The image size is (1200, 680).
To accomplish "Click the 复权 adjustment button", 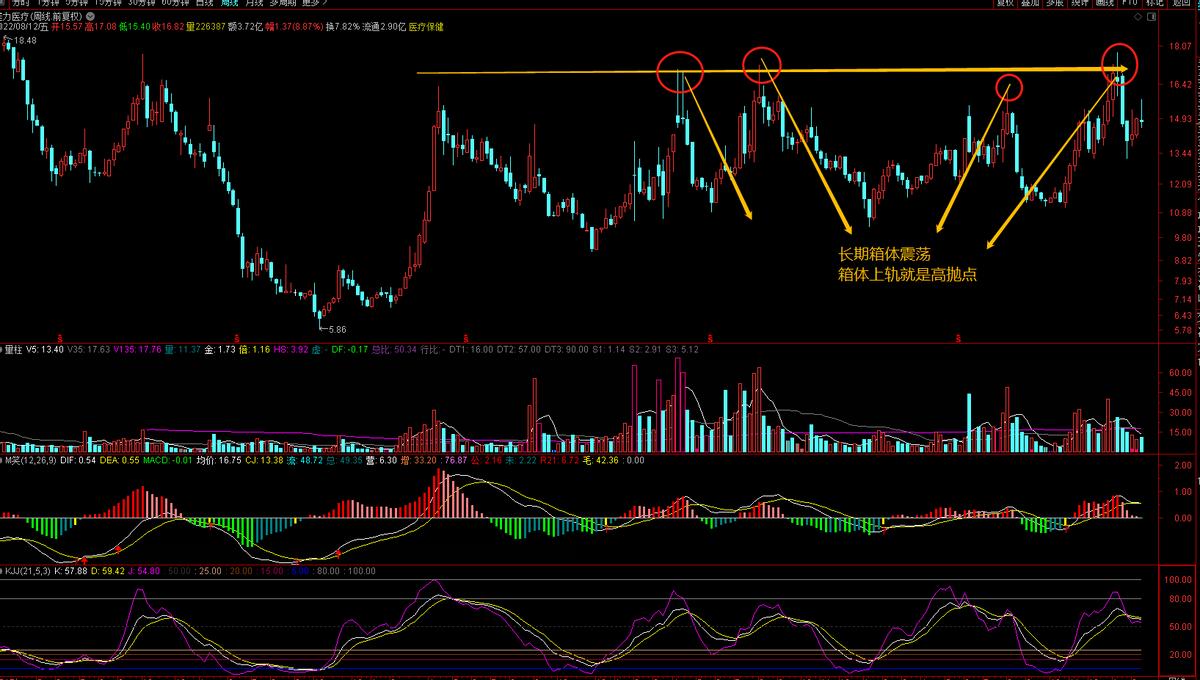I will (1005, 4).
